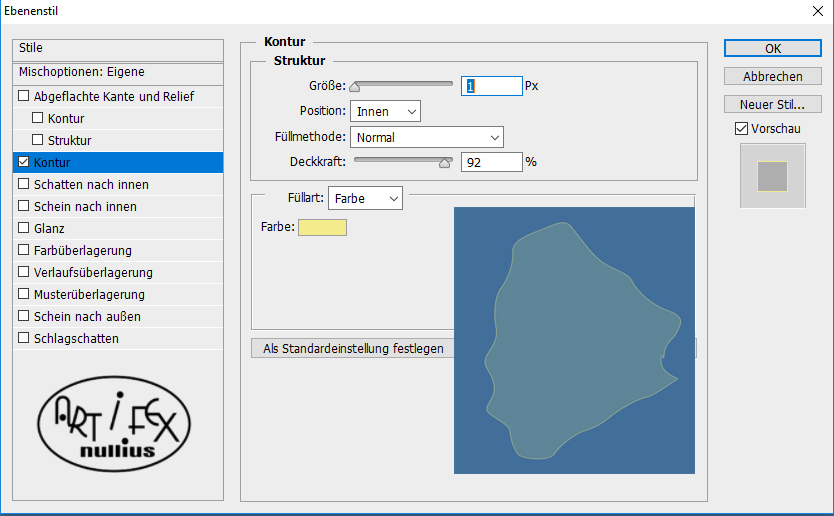This screenshot has width=834, height=516.
Task: Enable Schatten nach innen checkbox
Action: point(23,184)
